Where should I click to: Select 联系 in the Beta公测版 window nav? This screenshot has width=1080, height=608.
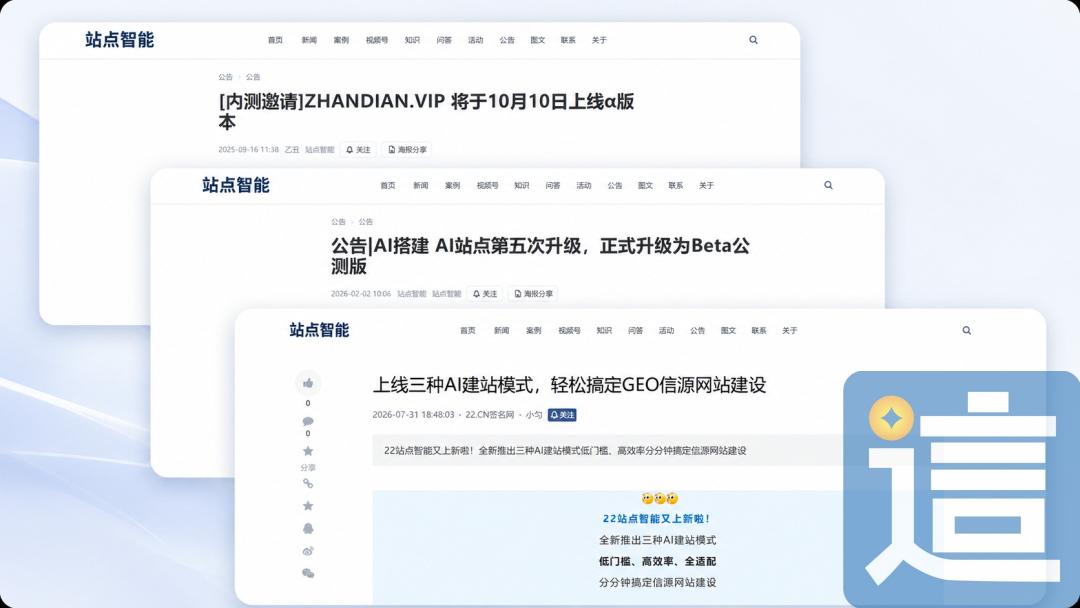coord(676,185)
